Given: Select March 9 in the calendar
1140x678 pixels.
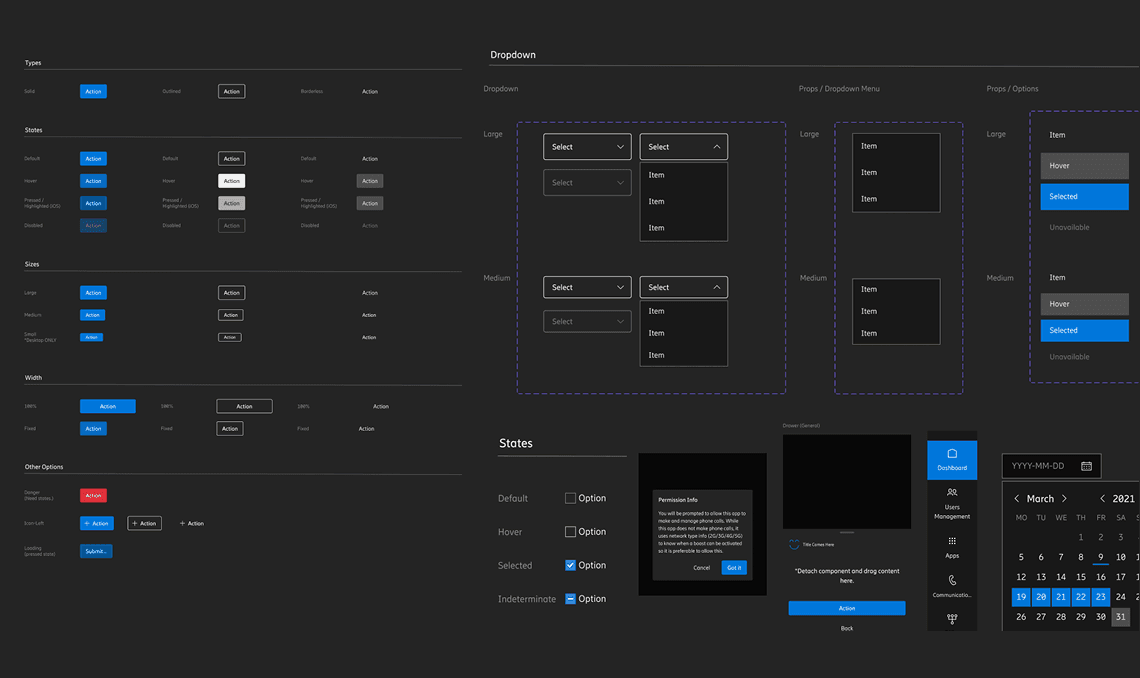Looking at the screenshot, I should [x=1101, y=557].
